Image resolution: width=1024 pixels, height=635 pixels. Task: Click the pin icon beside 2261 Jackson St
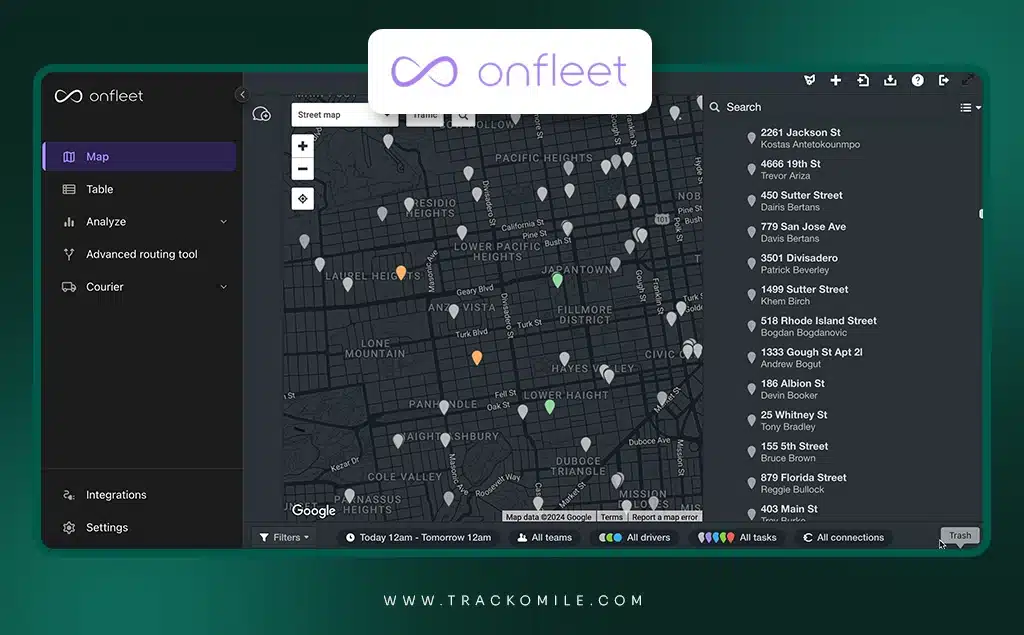751,138
